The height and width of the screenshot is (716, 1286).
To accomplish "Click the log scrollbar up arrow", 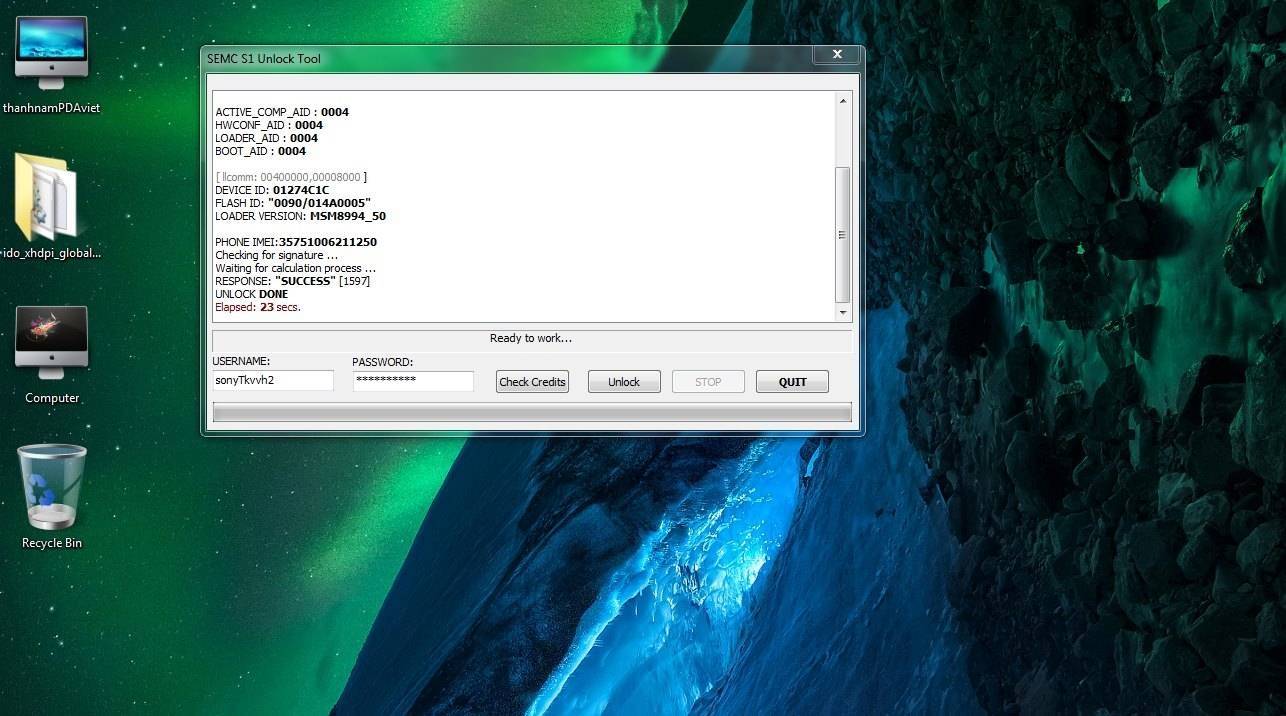I will pyautogui.click(x=843, y=101).
